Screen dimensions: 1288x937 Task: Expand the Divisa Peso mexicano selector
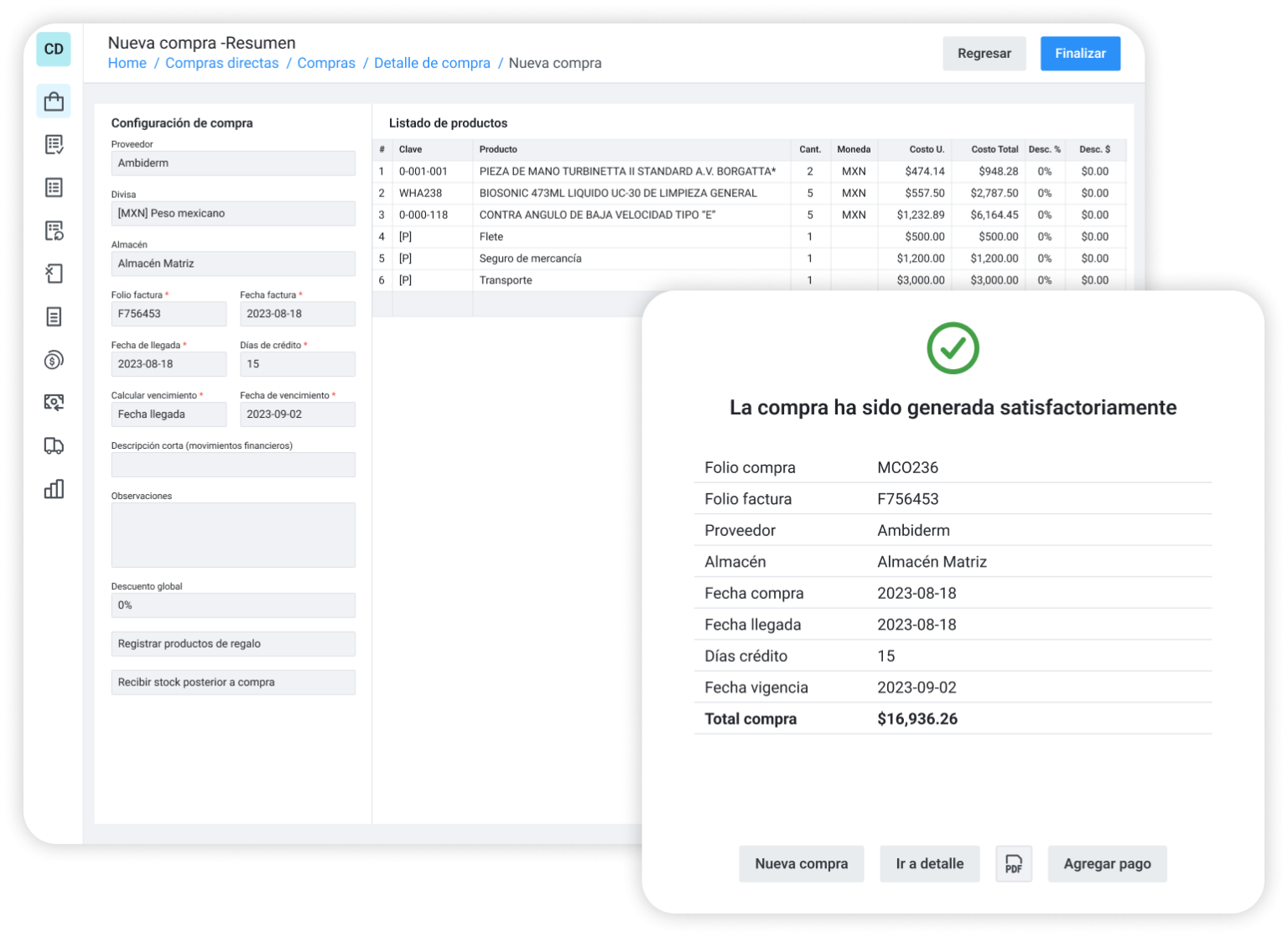pyautogui.click(x=233, y=213)
